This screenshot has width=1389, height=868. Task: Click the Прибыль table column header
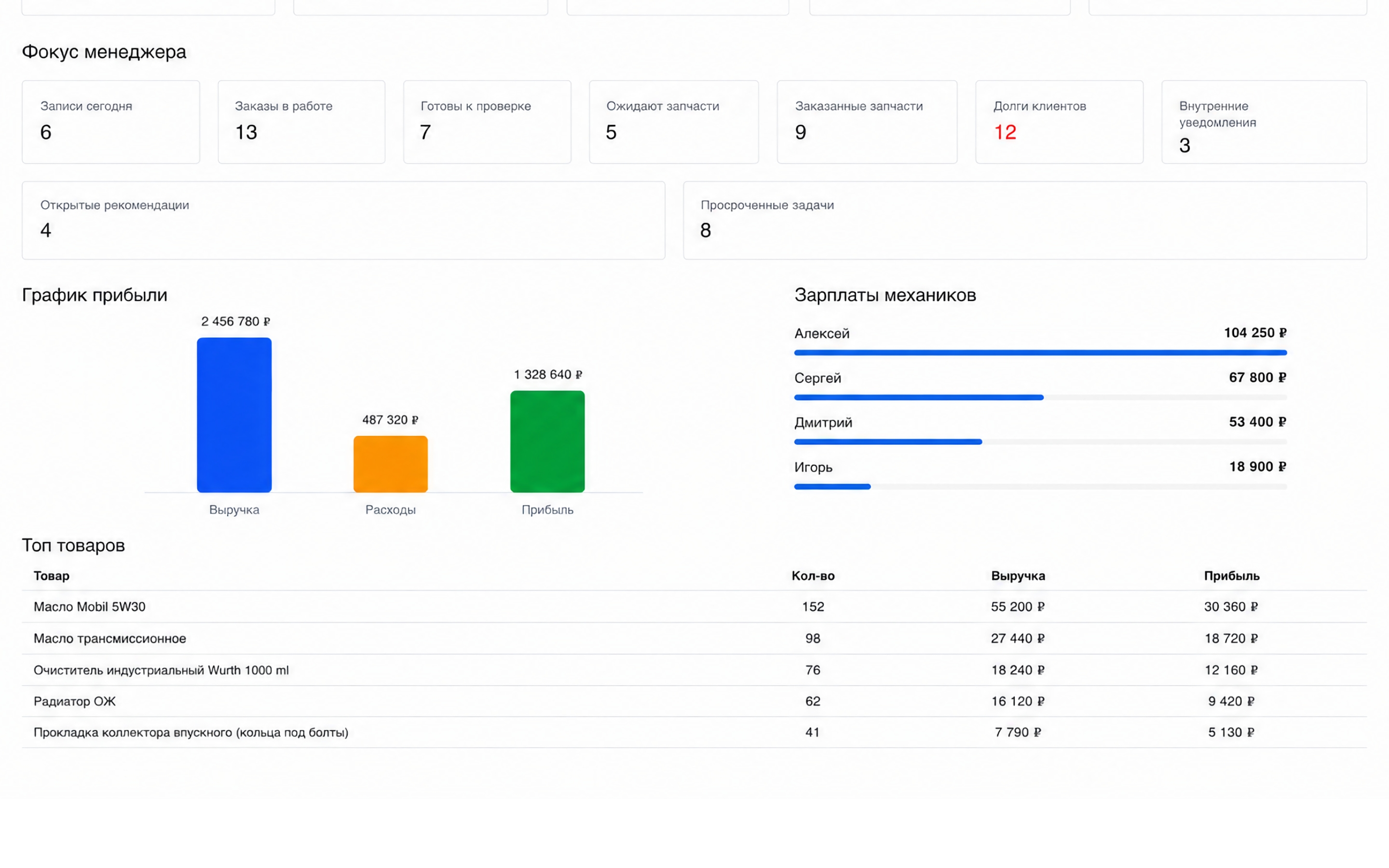(1232, 576)
